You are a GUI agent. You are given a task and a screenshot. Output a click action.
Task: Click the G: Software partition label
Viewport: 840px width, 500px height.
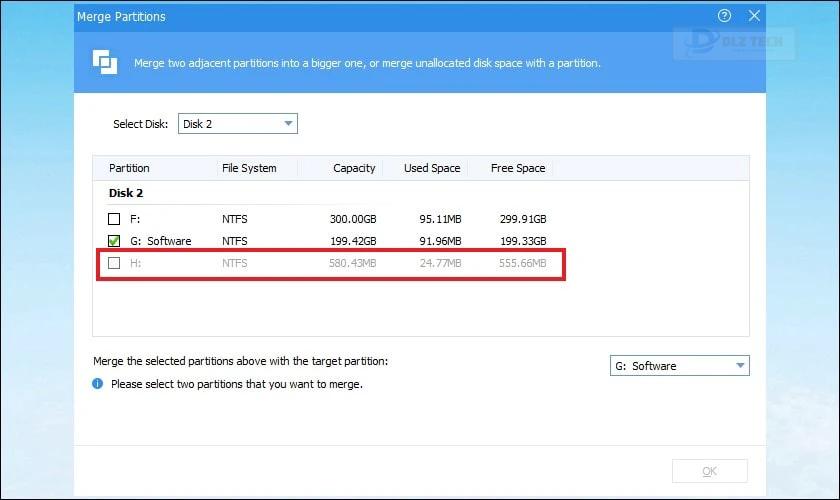[x=161, y=241]
